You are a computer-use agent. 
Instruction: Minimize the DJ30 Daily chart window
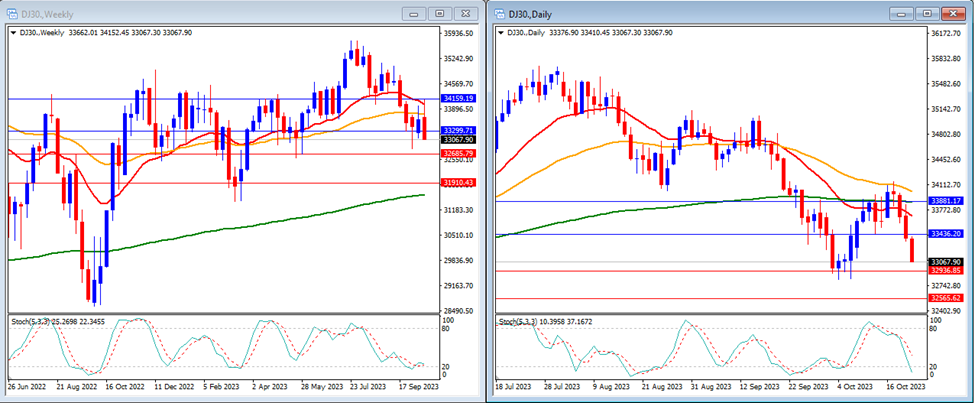click(x=902, y=13)
